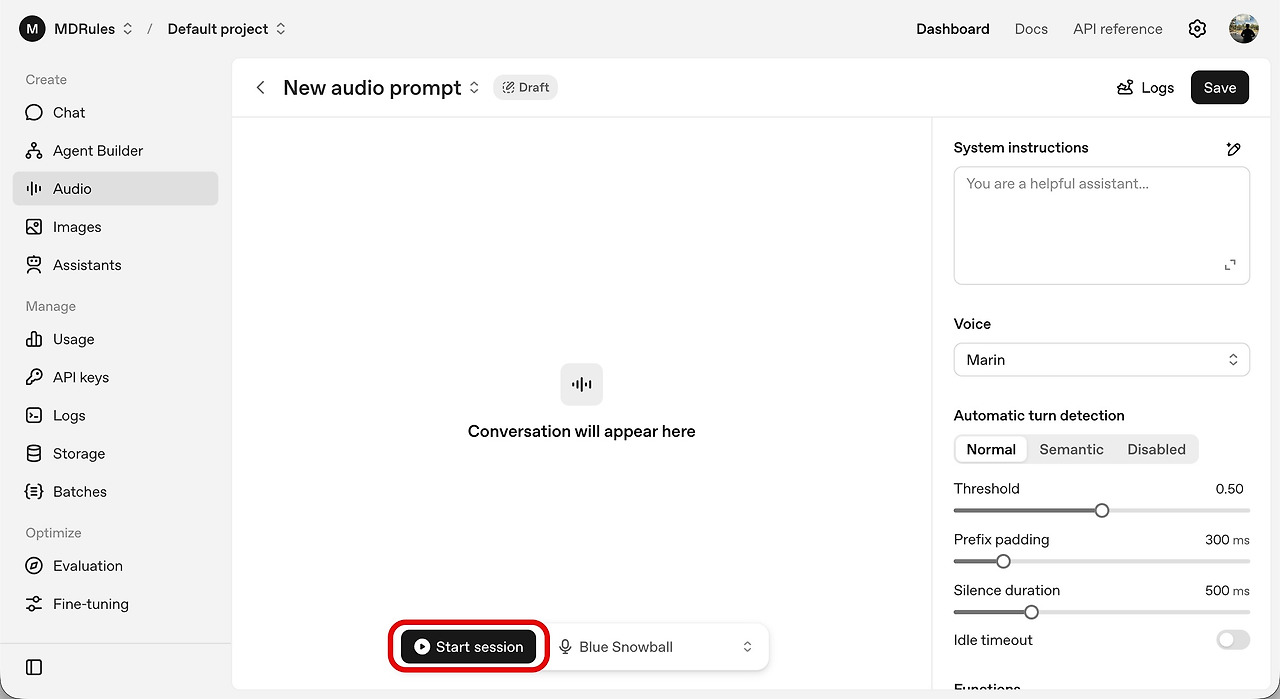Open Batches in the sidebar
This screenshot has height=699, width=1280.
(x=115, y=492)
